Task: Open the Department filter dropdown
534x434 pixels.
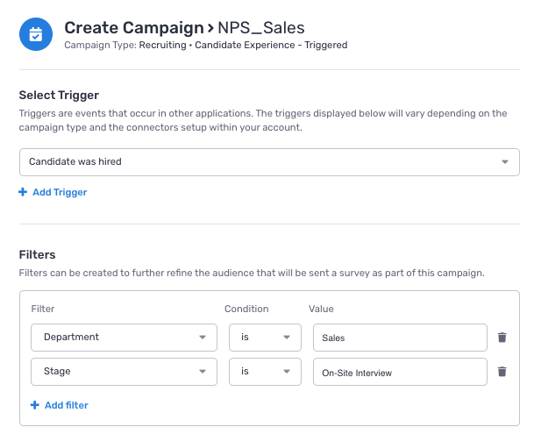Action: [124, 338]
